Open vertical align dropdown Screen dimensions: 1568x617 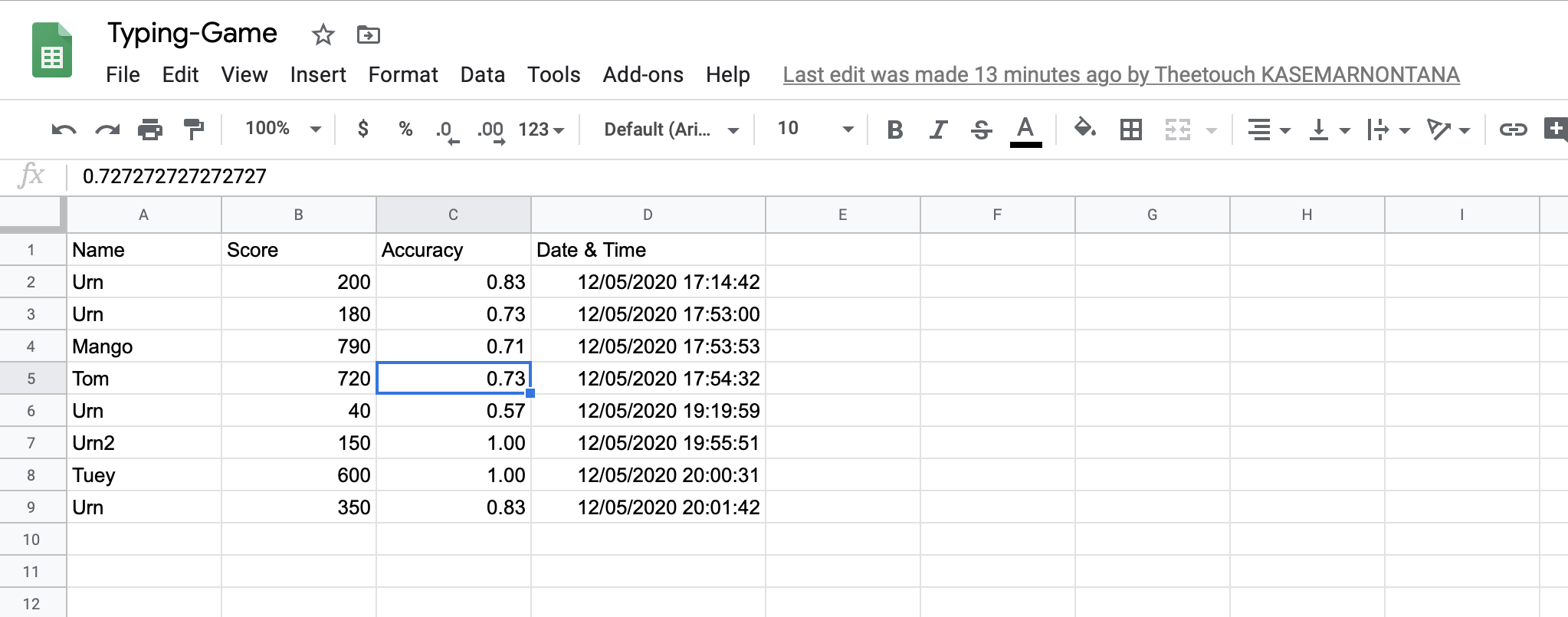click(1329, 130)
